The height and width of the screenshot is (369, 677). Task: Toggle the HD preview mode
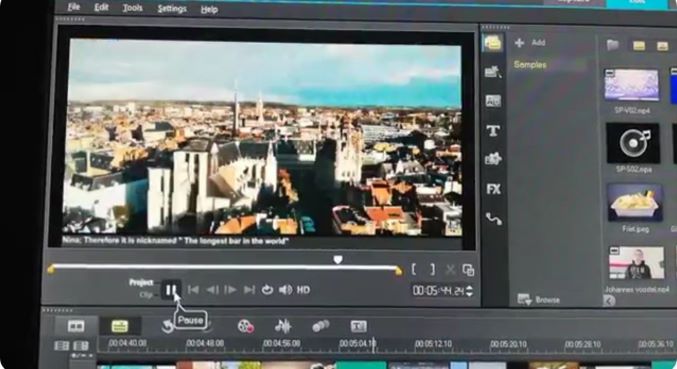coord(303,290)
